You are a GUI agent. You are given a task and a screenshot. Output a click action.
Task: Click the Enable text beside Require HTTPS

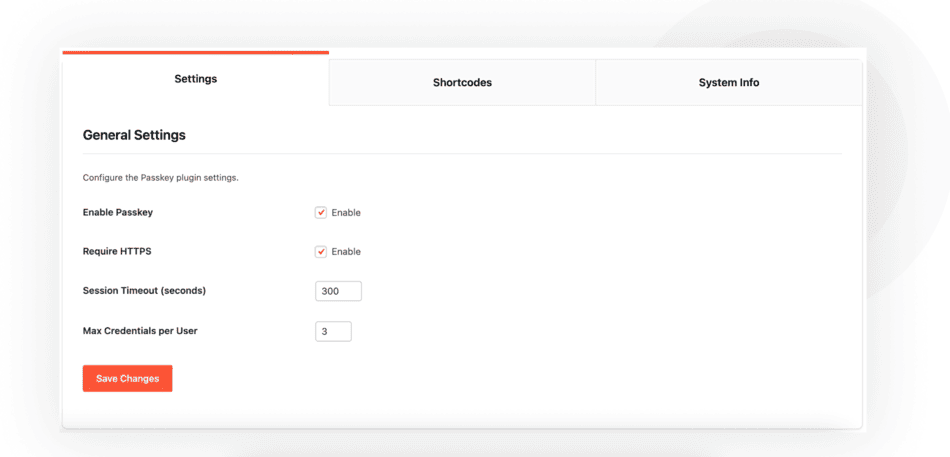(346, 252)
